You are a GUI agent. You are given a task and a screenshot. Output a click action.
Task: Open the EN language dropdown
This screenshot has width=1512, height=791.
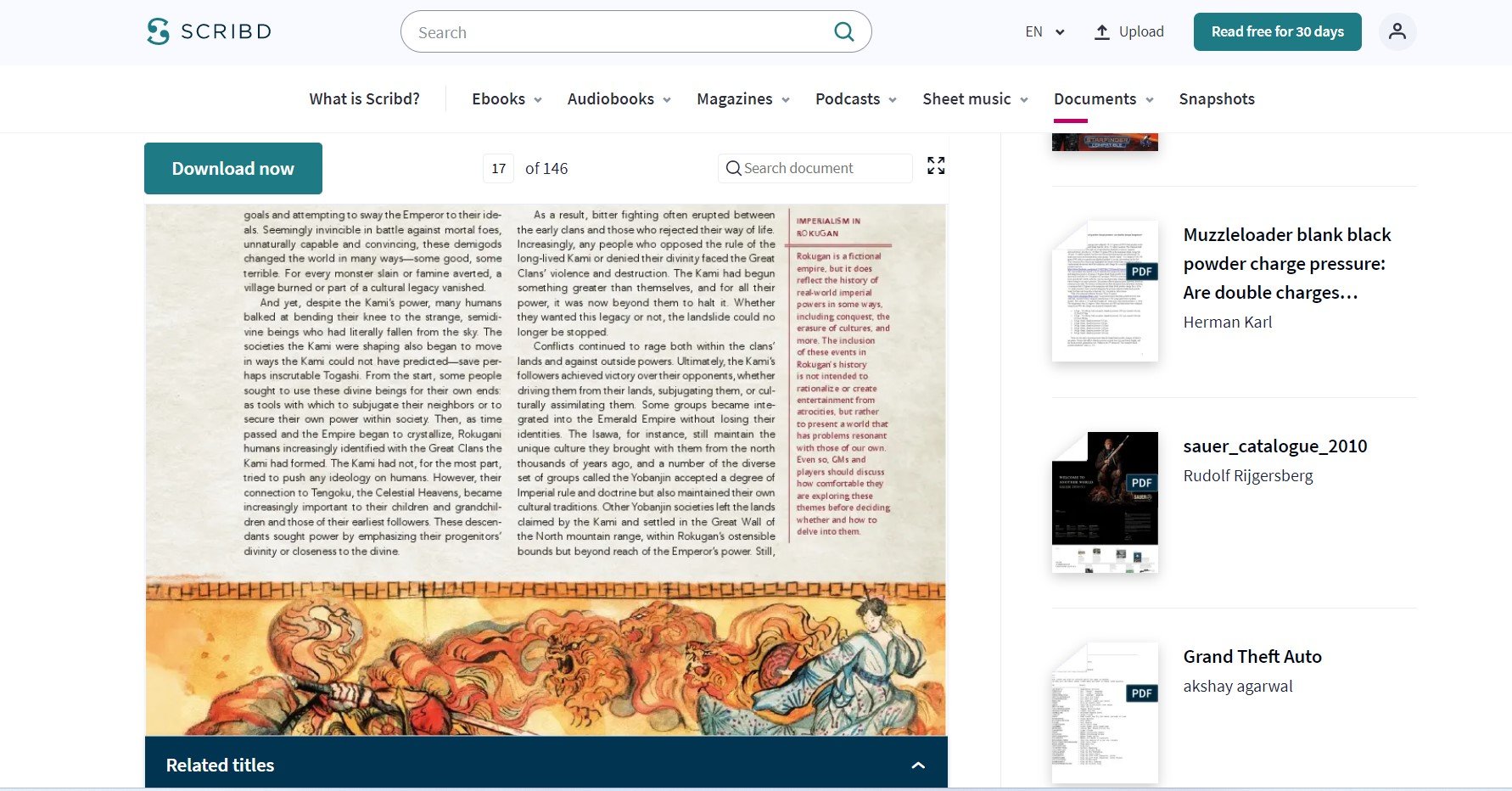click(1044, 32)
